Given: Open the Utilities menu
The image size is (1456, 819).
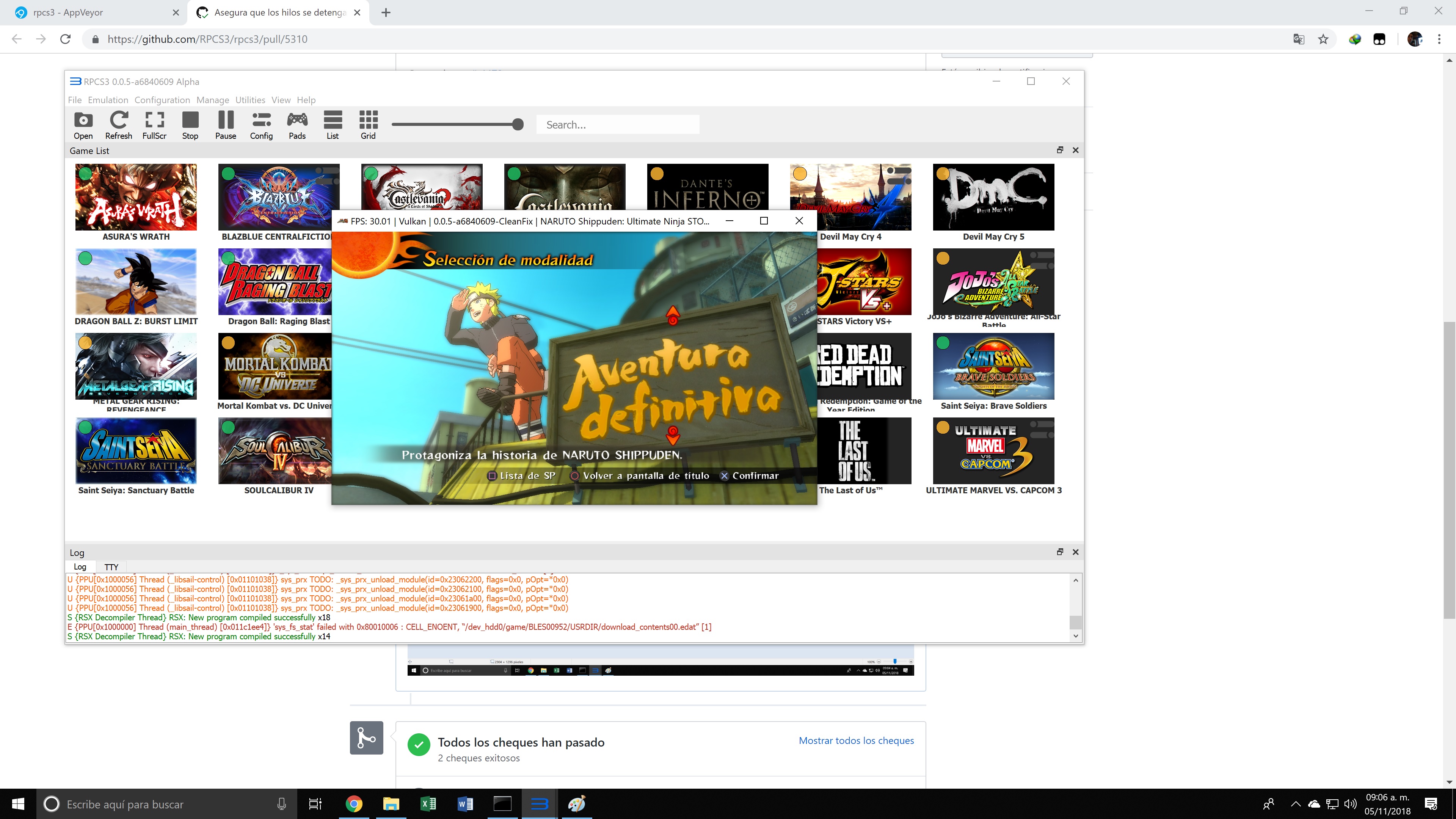Looking at the screenshot, I should click(250, 100).
